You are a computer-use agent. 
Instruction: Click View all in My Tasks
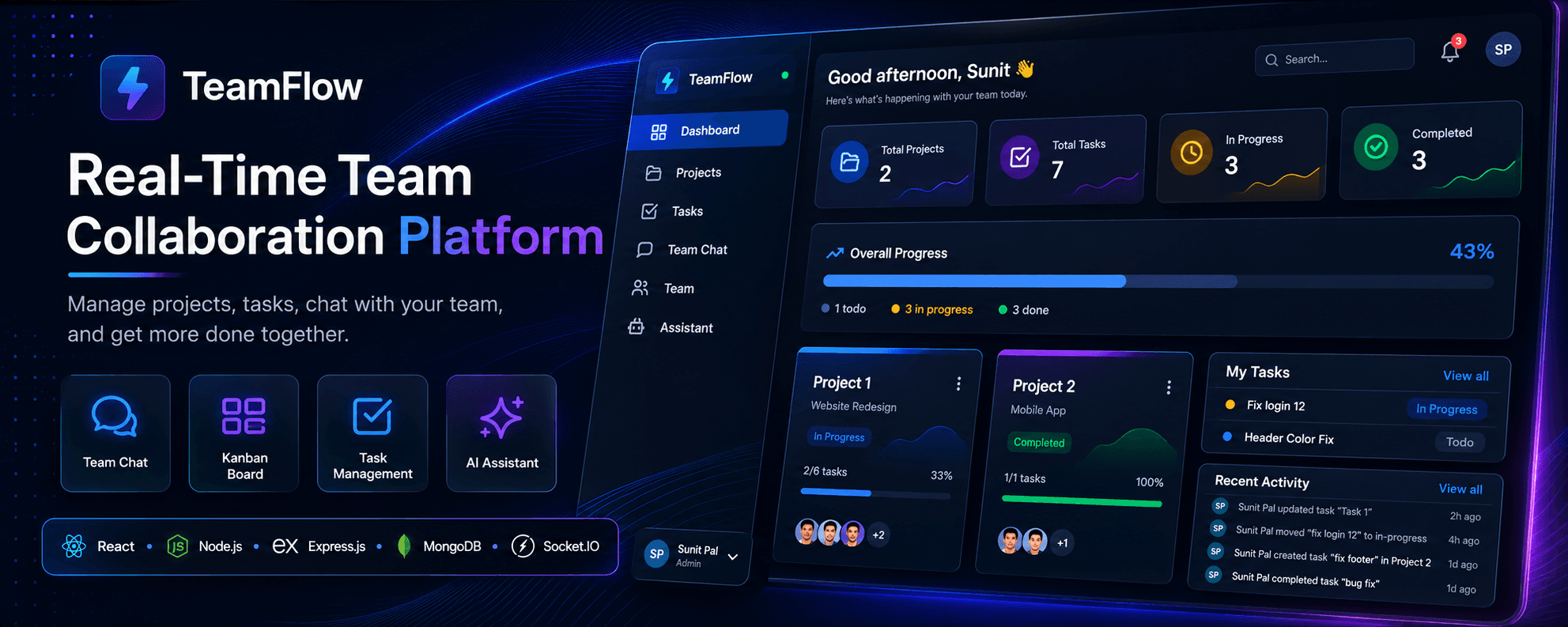click(x=1466, y=376)
